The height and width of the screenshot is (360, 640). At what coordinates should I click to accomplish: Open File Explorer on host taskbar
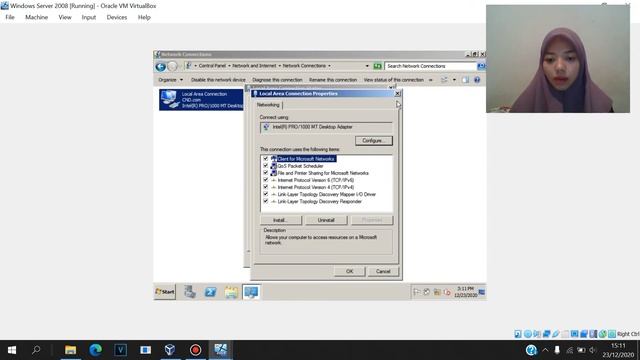click(x=70, y=350)
